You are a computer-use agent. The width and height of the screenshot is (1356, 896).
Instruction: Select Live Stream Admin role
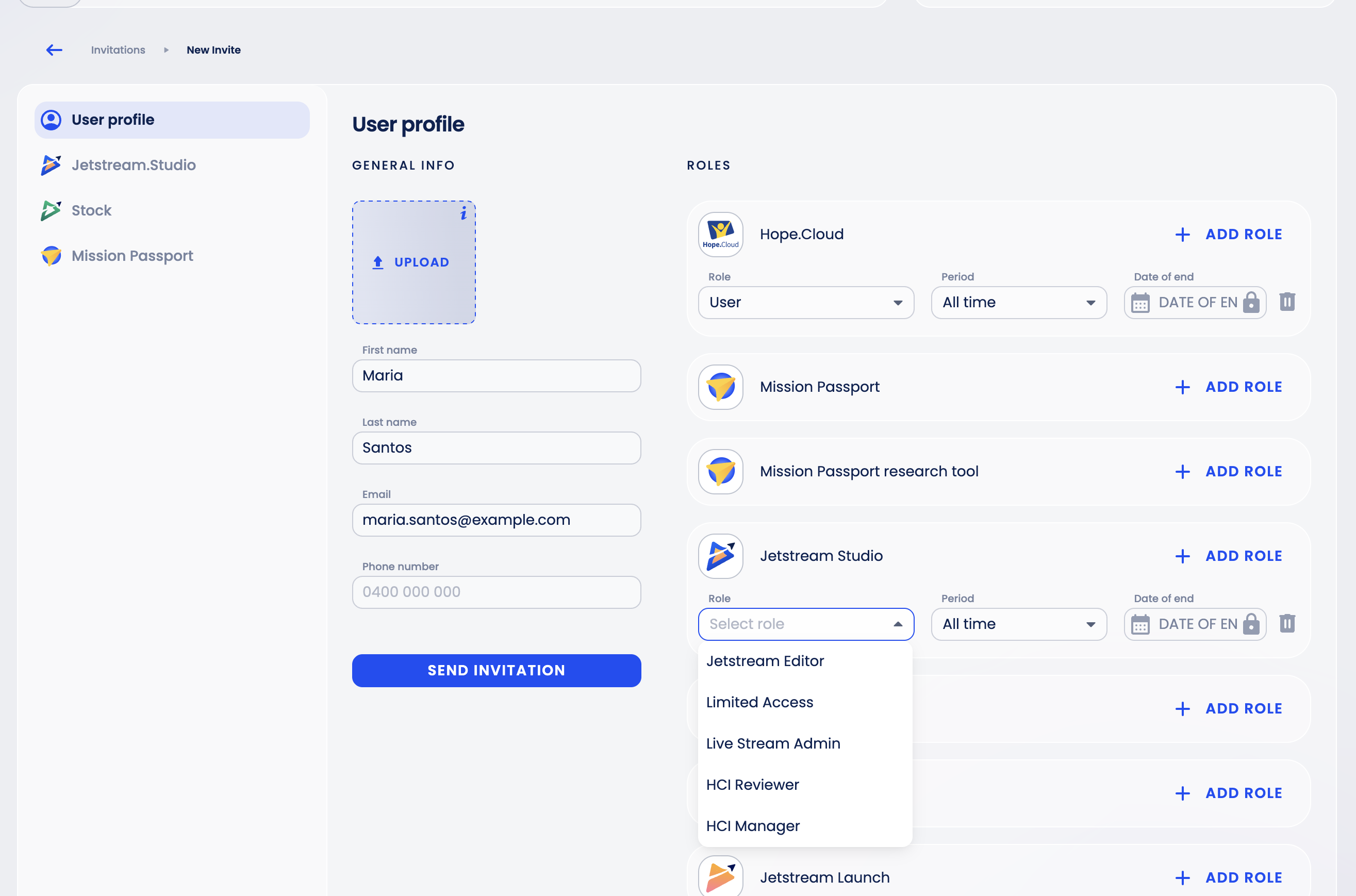click(x=805, y=743)
